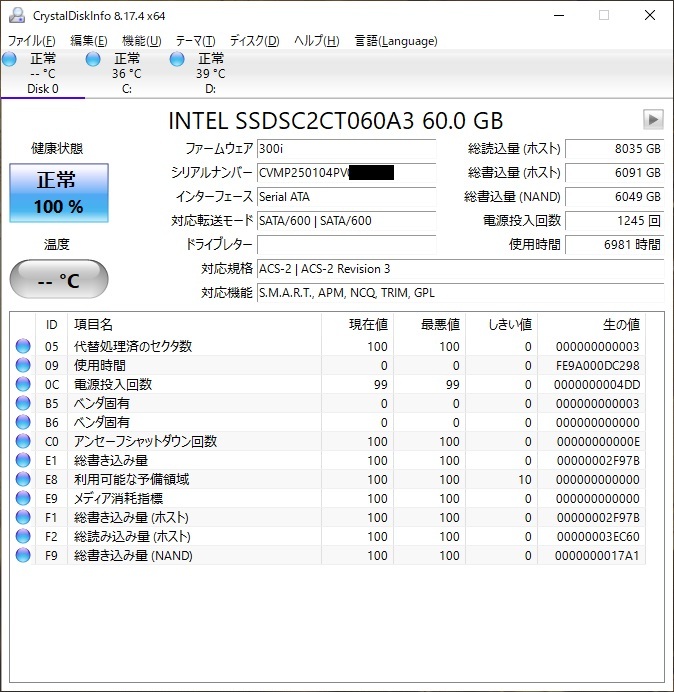Viewport: 674px width, 692px height.
Task: Click status orb for attribute C0 row
Action: click(x=23, y=441)
